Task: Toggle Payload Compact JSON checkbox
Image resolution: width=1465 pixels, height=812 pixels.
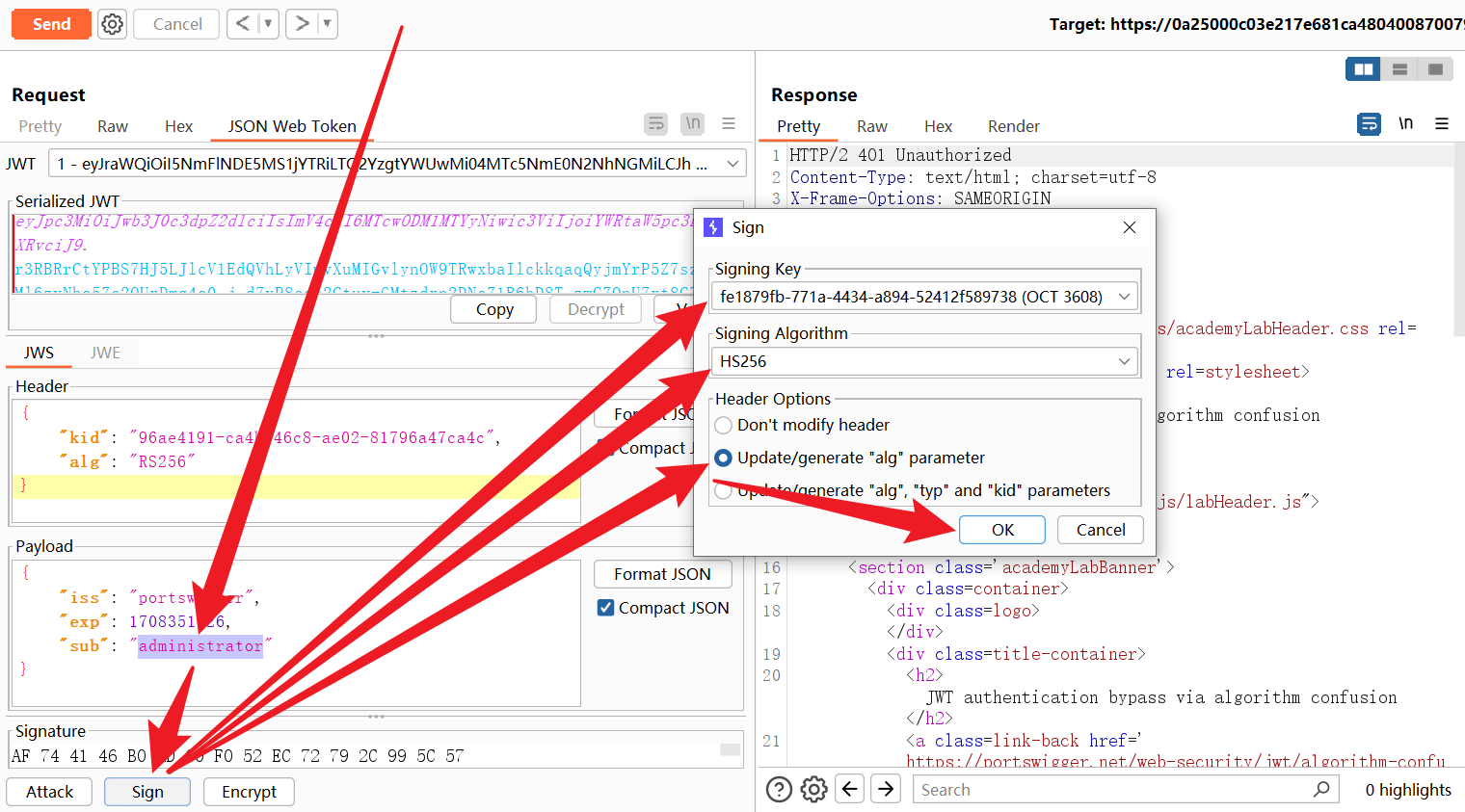Action: click(x=606, y=608)
